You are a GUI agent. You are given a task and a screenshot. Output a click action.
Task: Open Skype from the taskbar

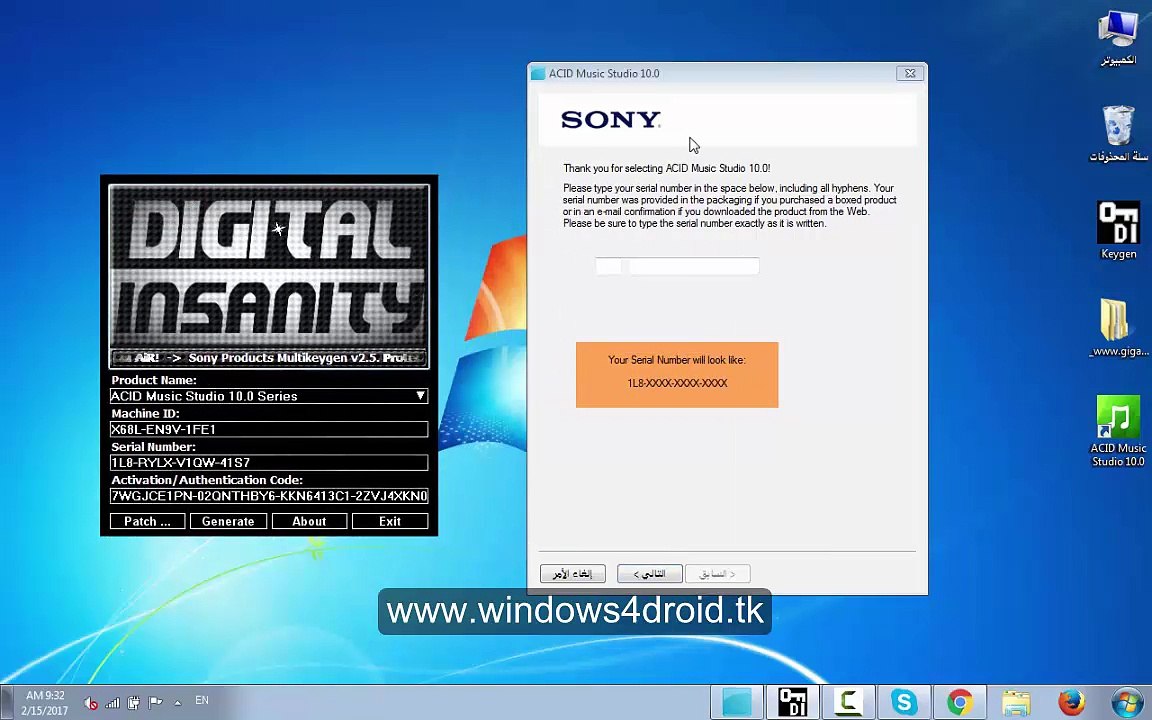[x=904, y=702]
